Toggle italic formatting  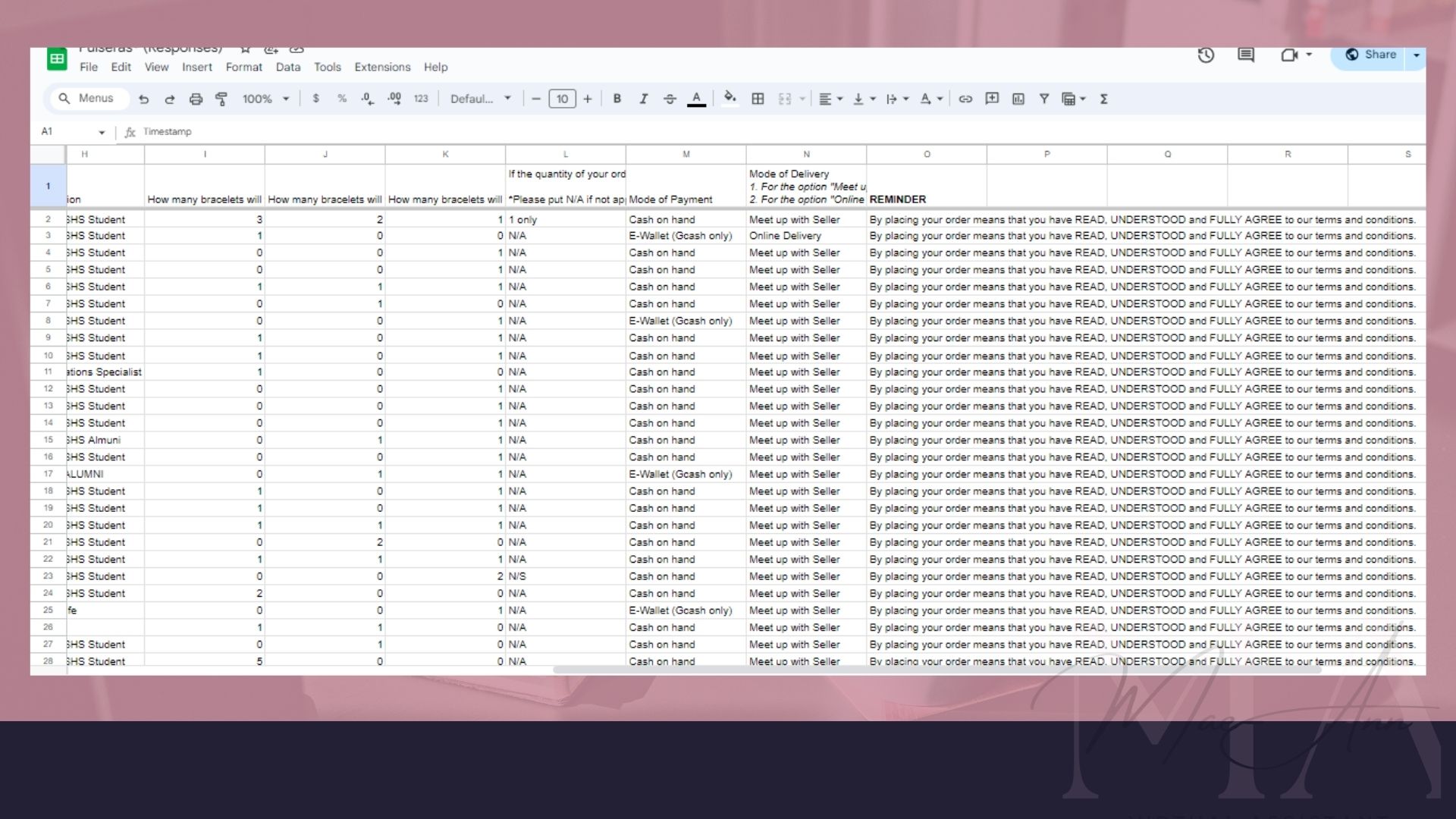643,99
